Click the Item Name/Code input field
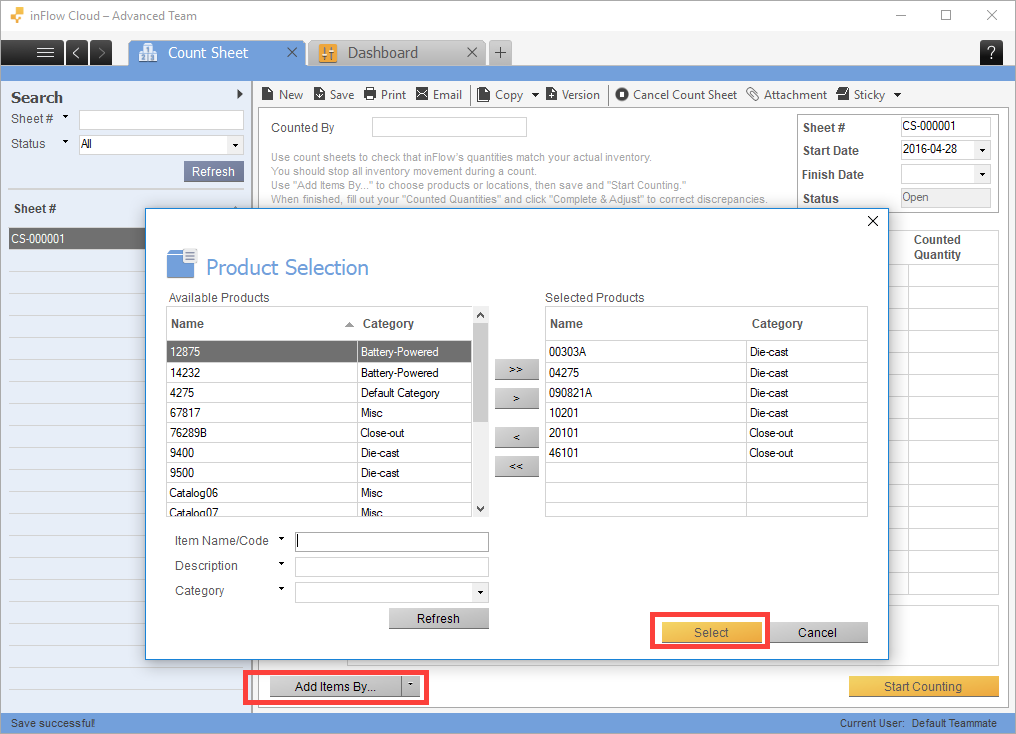 point(392,542)
